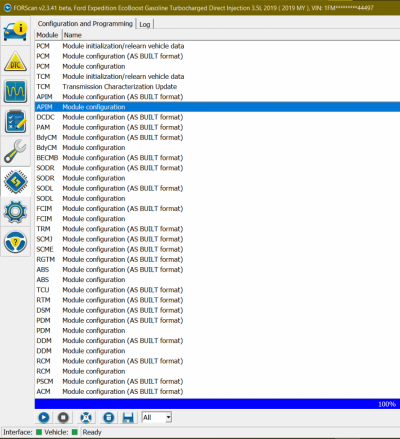Open the All filter dropdown
400x439 pixels.
[x=157, y=417]
